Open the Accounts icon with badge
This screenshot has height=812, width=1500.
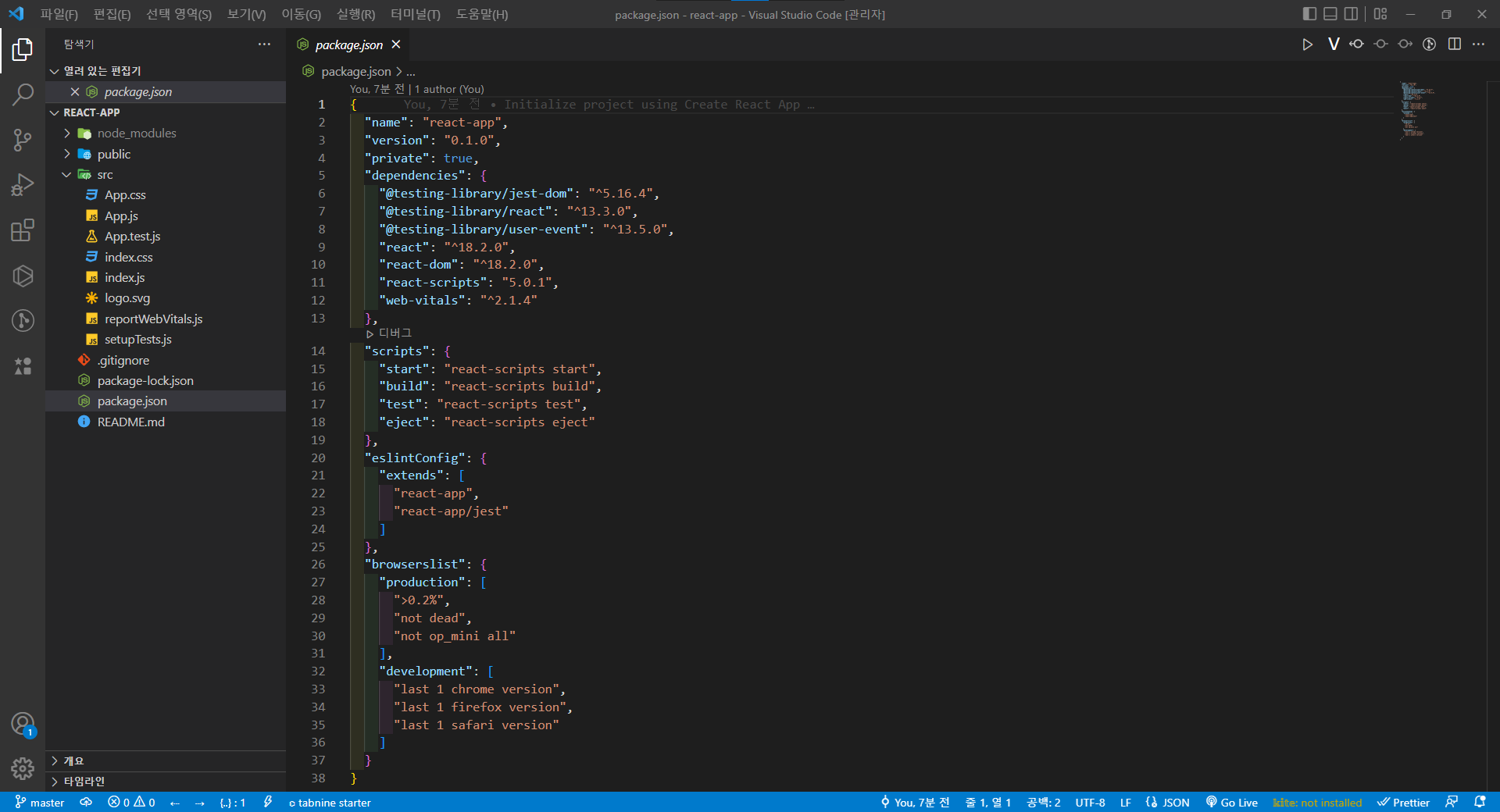pyautogui.click(x=23, y=725)
